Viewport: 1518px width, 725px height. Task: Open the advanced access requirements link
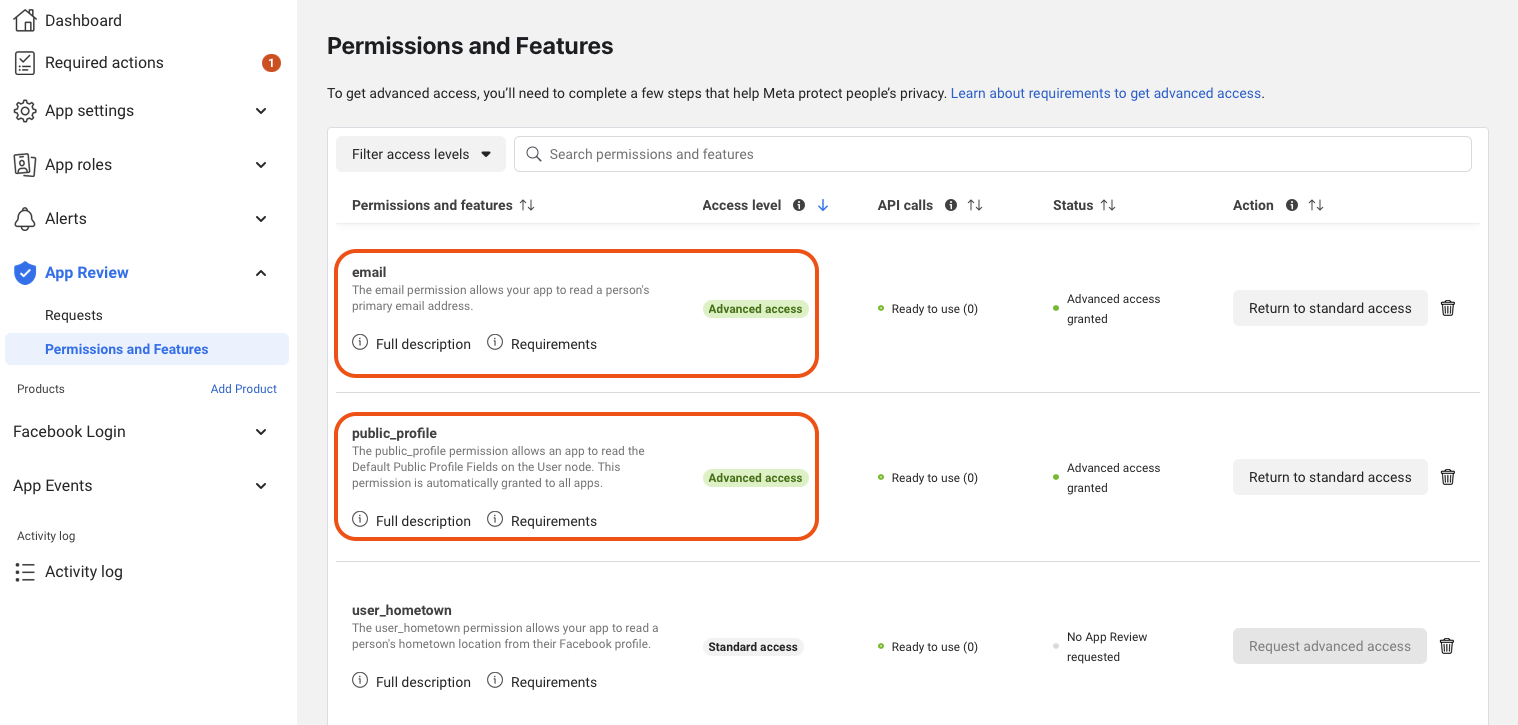[1106, 93]
